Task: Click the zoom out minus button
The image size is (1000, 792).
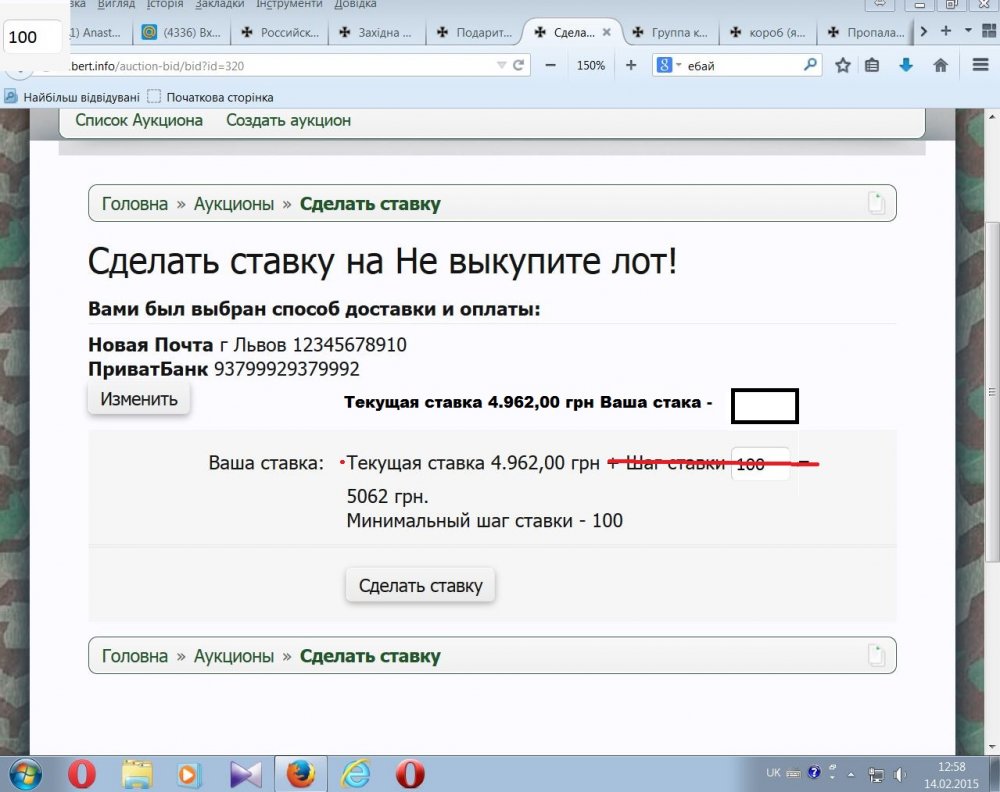Action: [x=550, y=65]
